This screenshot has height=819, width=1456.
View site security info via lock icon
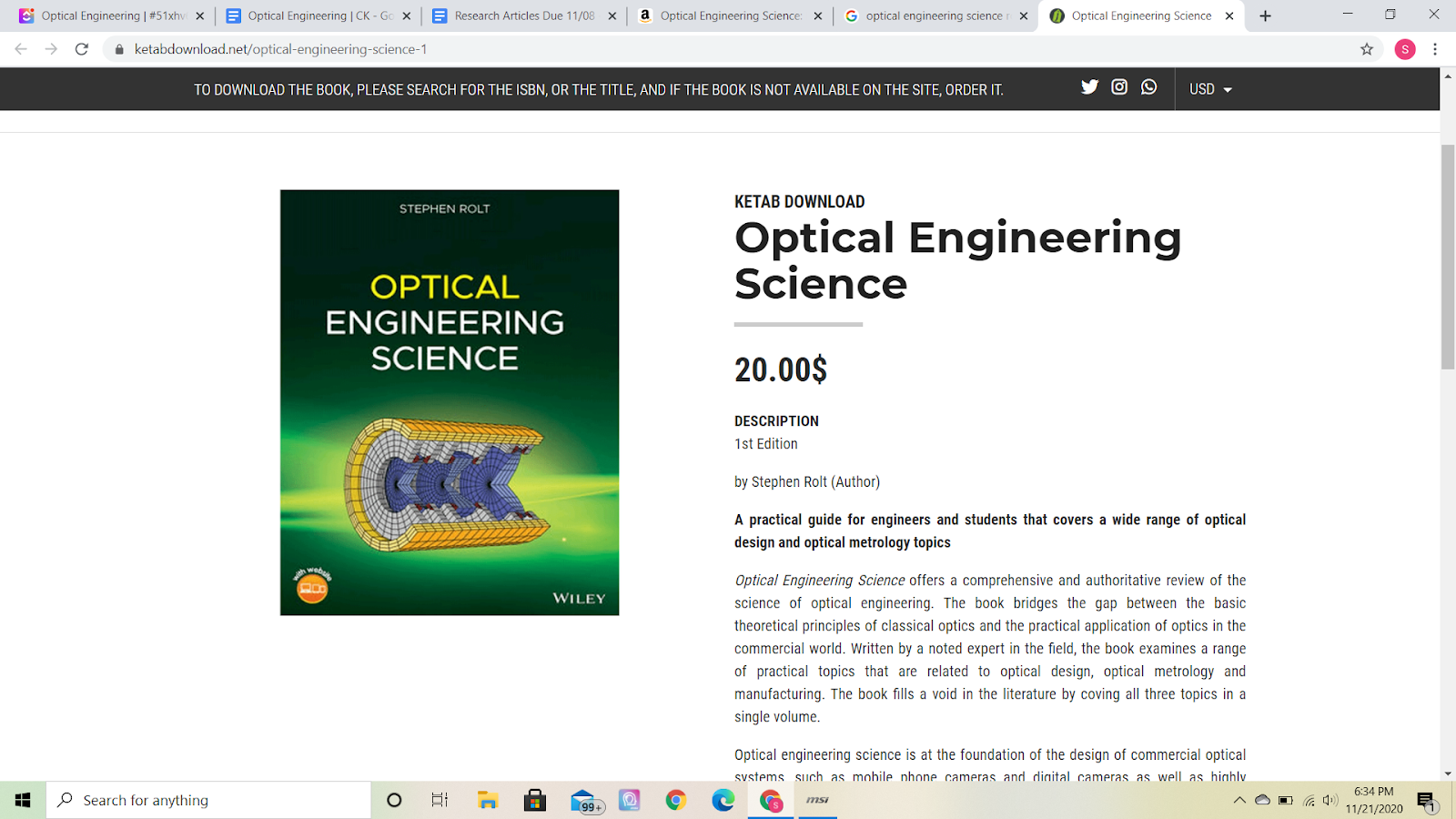pyautogui.click(x=119, y=49)
